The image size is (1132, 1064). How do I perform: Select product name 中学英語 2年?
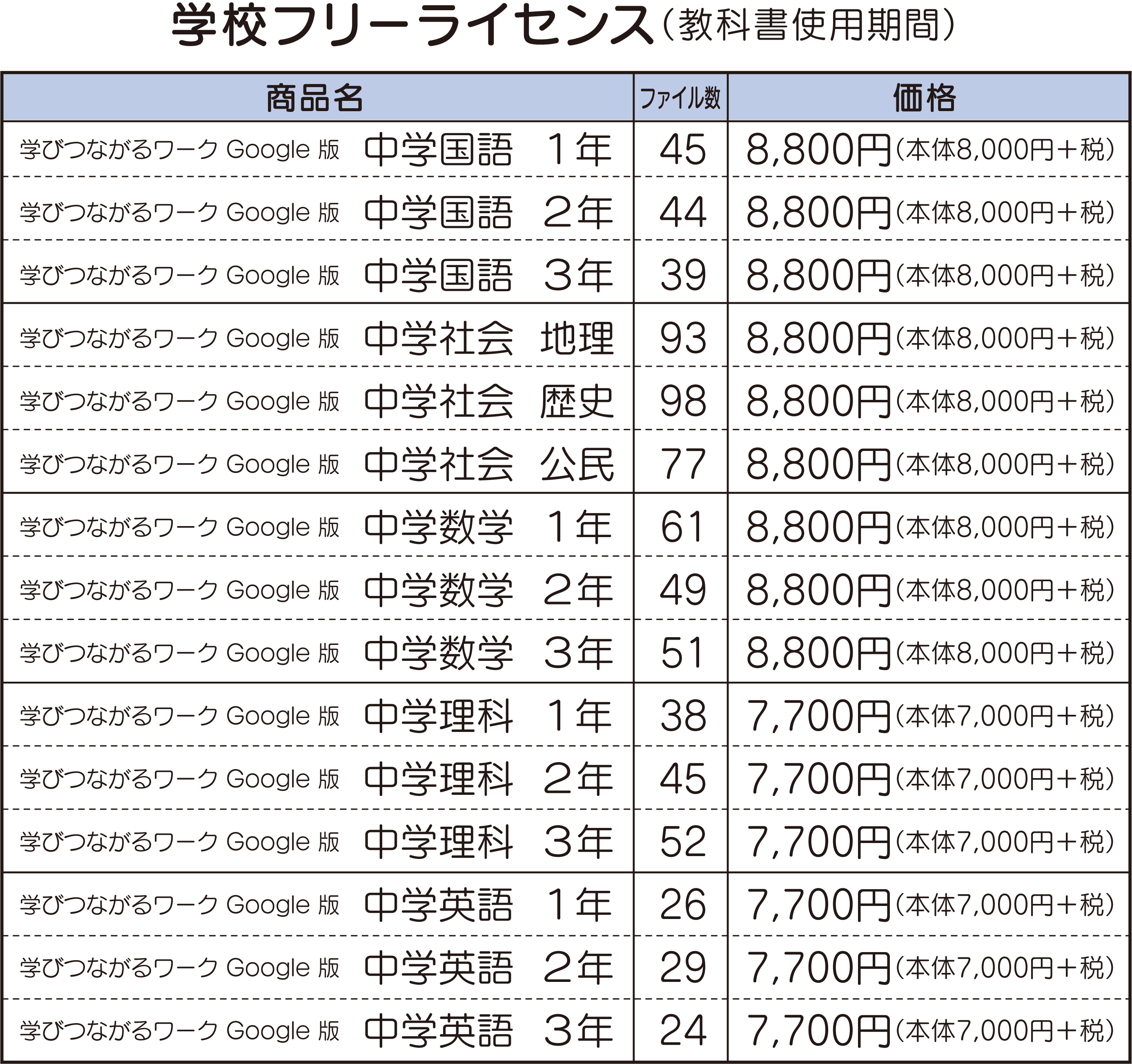coord(488,968)
